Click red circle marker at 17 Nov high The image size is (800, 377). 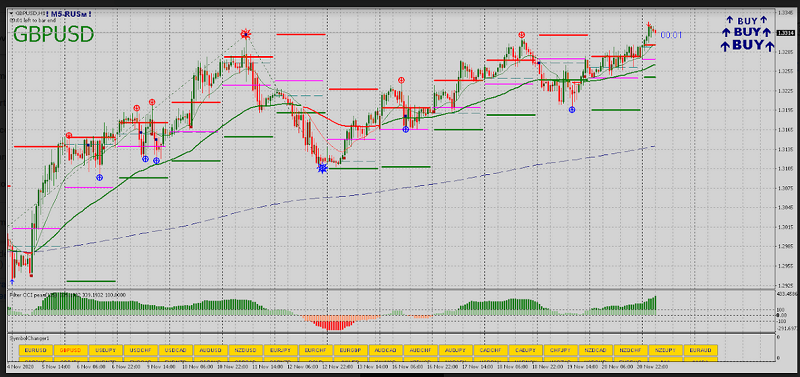[x=521, y=35]
